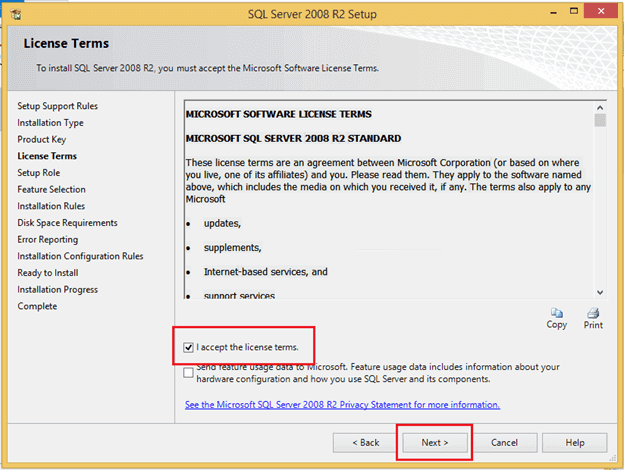This screenshot has width=624, height=470.
Task: Click the license text scrollbar up arrow
Action: point(600,106)
